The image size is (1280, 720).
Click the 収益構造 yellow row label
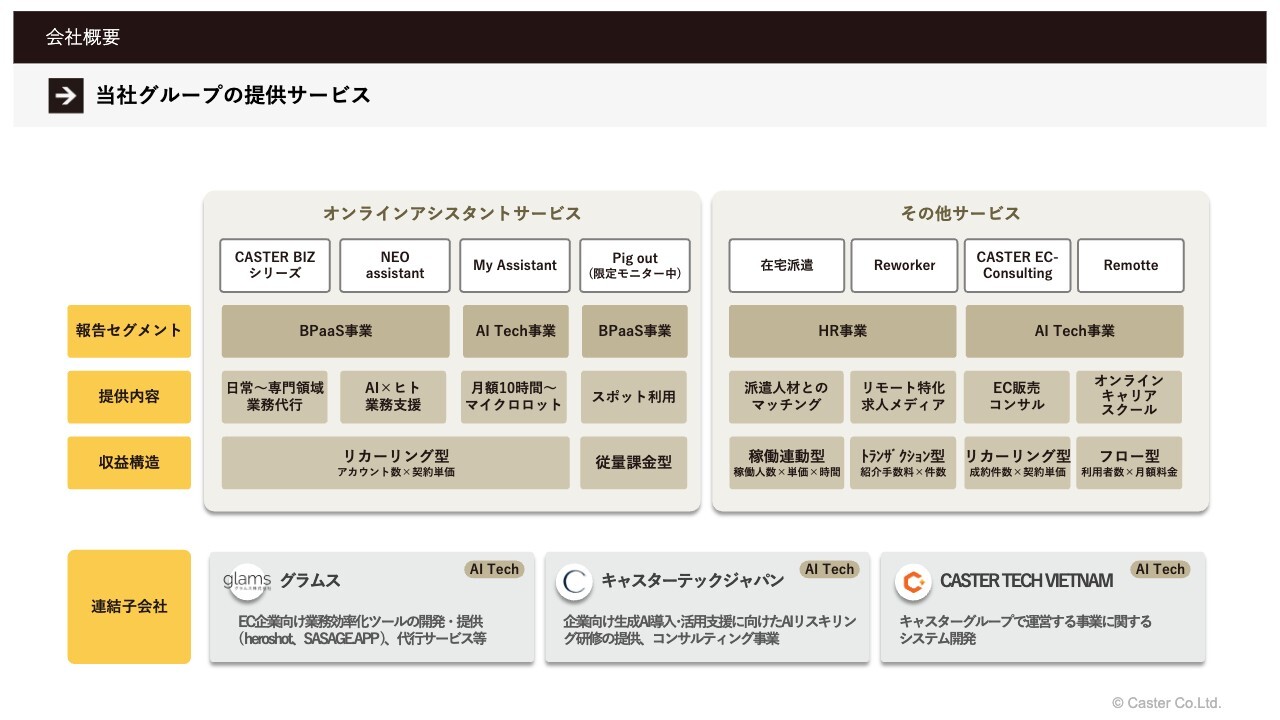click(129, 463)
